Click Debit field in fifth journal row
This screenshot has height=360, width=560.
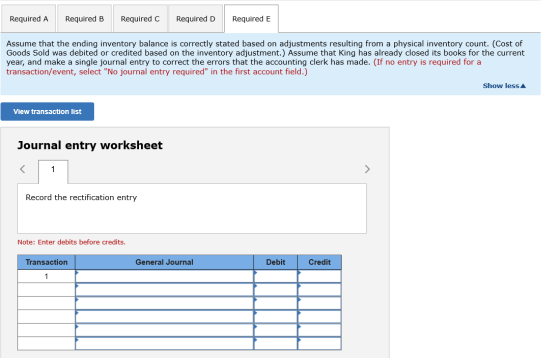tap(275, 330)
